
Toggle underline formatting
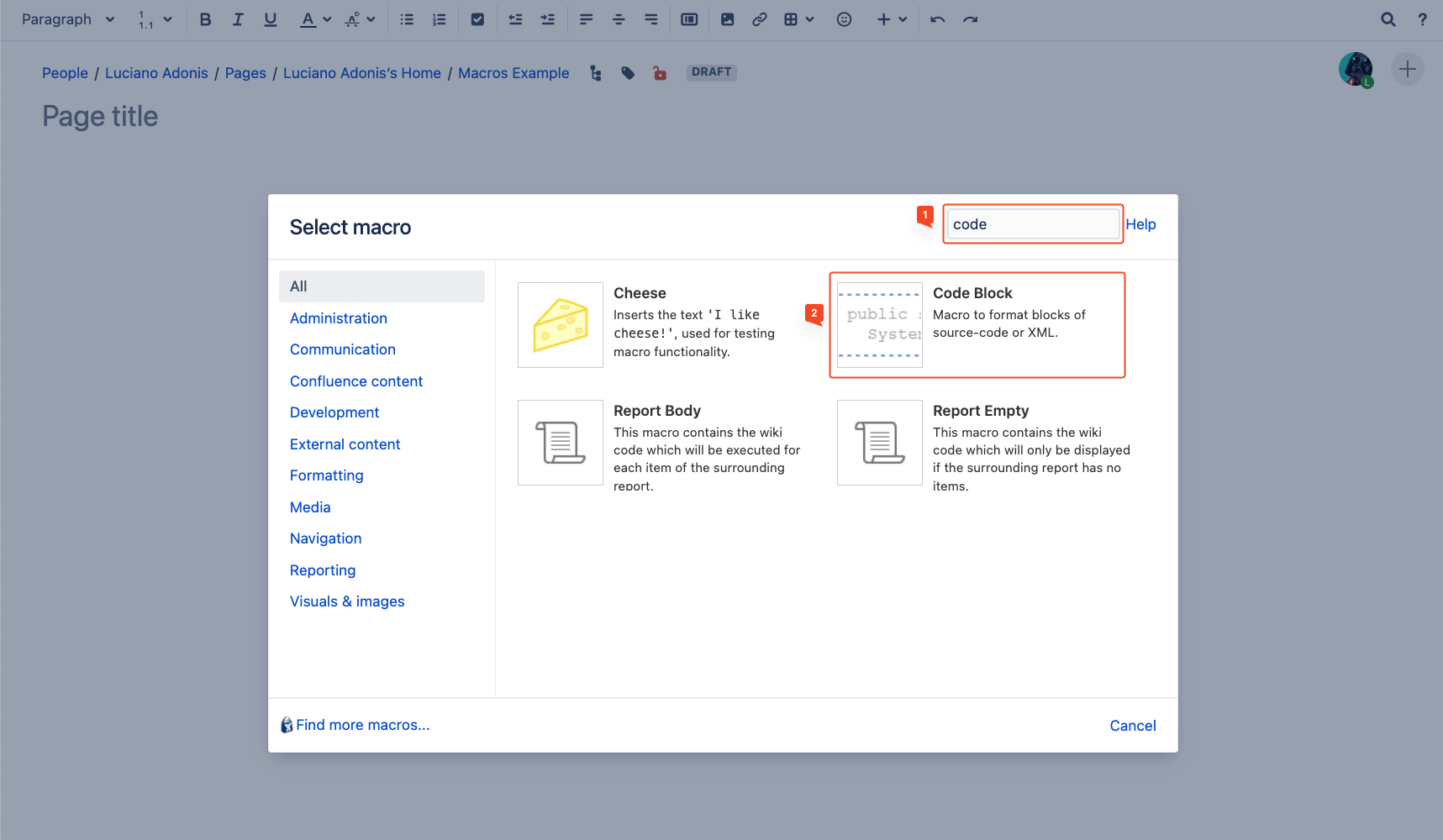click(271, 19)
